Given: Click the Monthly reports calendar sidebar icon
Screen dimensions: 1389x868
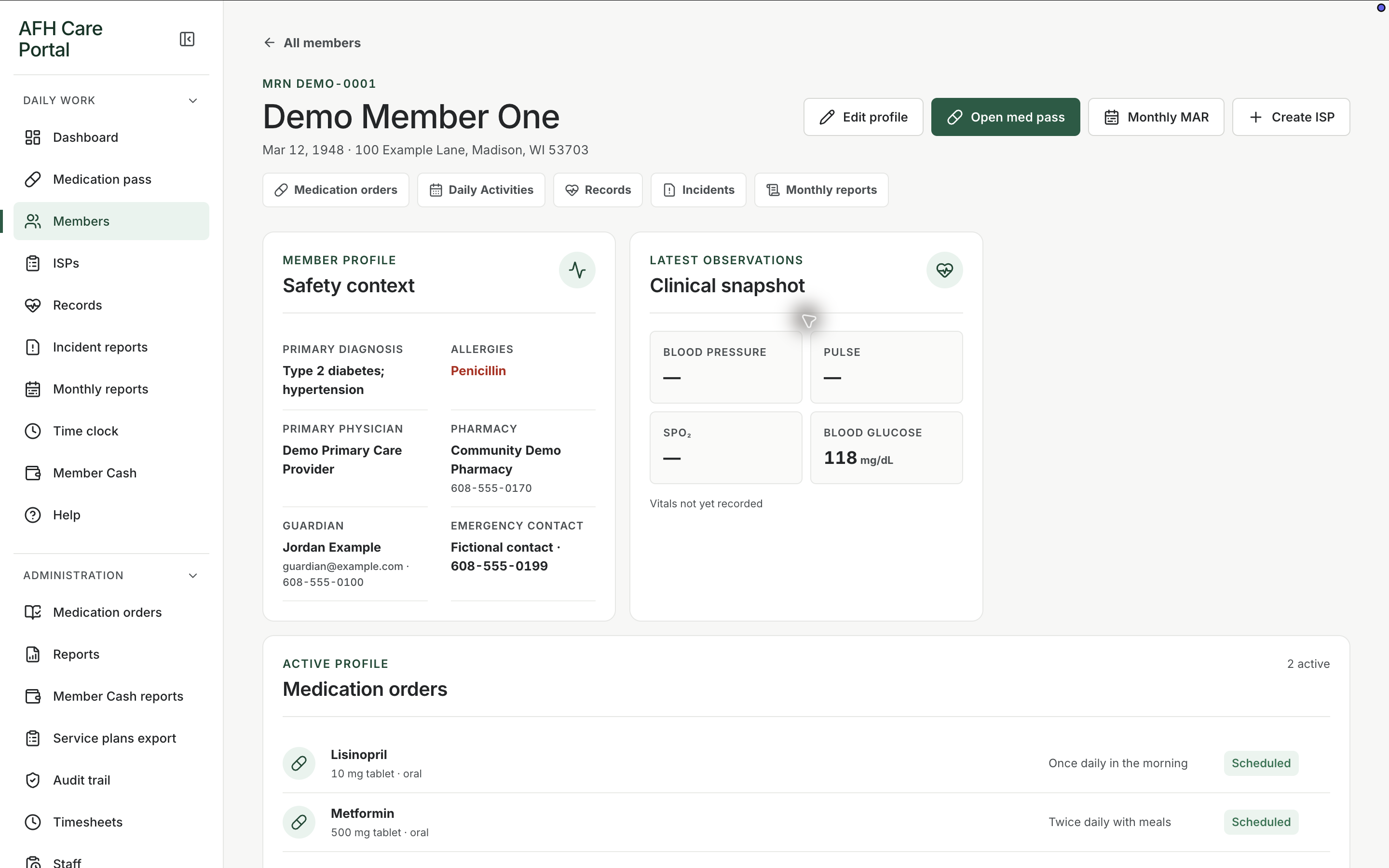Looking at the screenshot, I should 33,389.
